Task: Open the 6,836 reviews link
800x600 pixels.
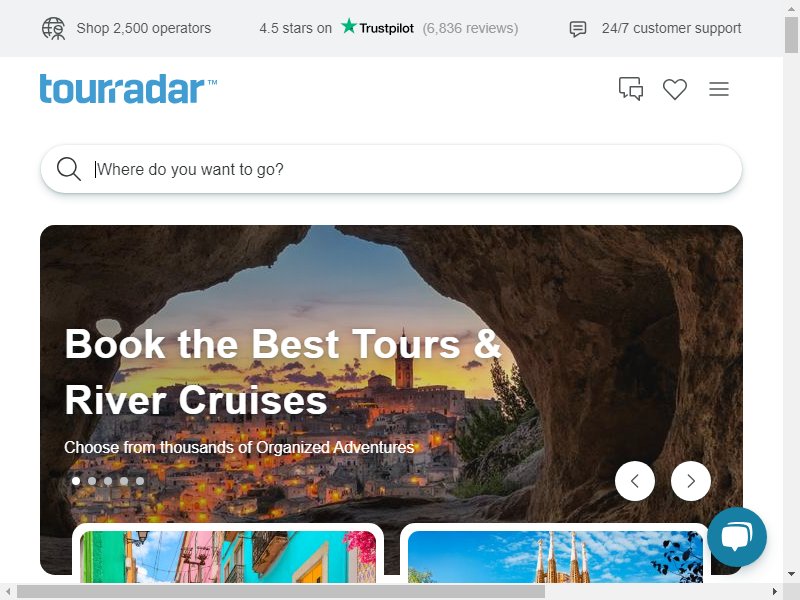Action: coord(470,28)
